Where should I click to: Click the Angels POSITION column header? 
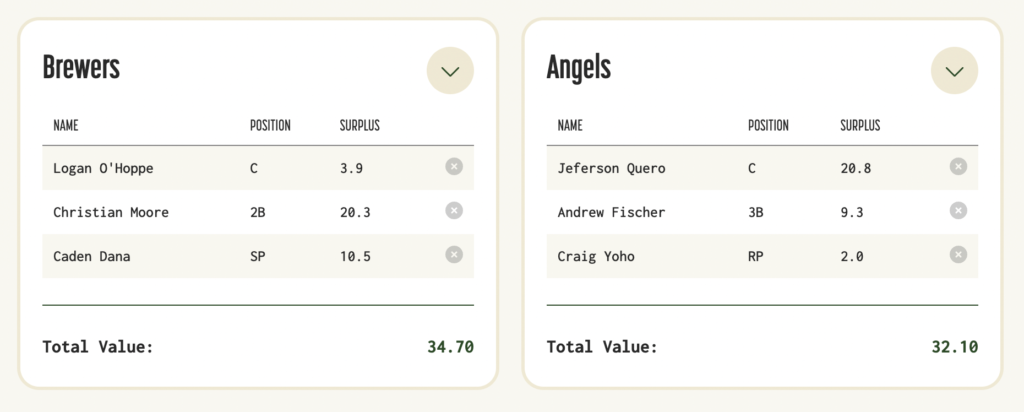coord(768,126)
